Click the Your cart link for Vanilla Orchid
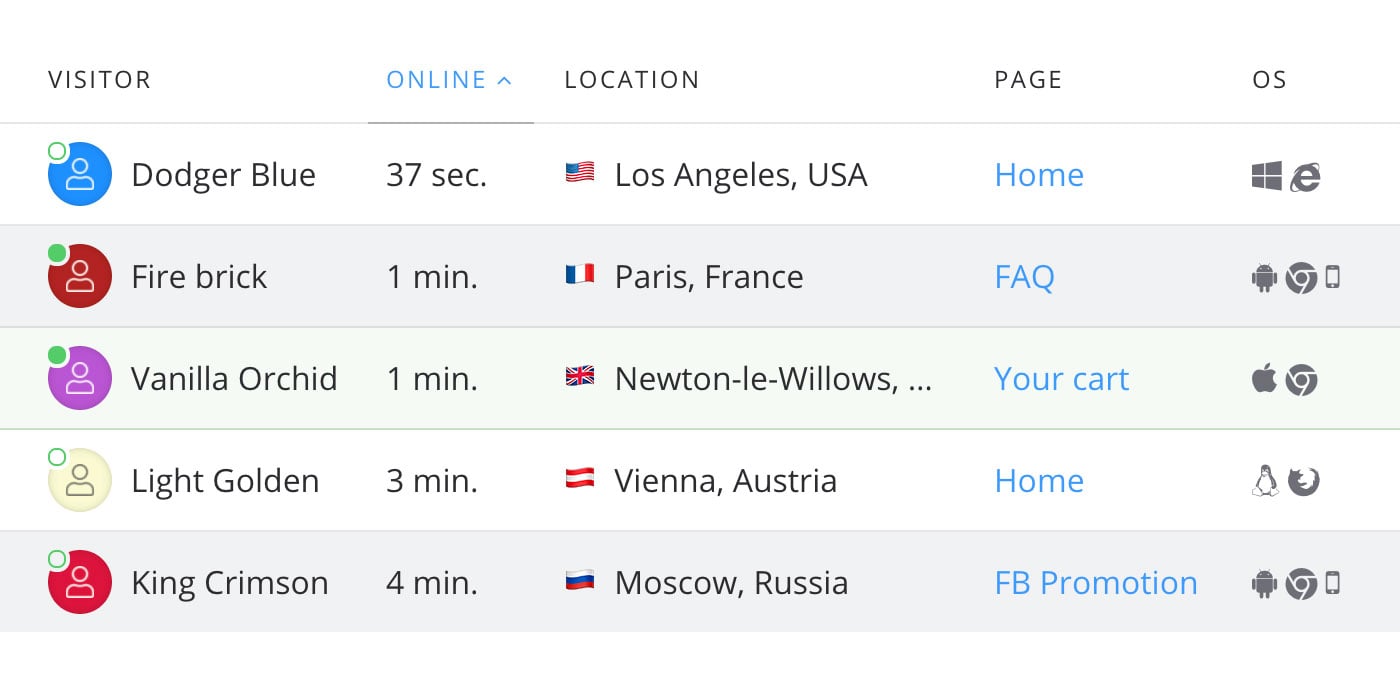 pyautogui.click(x=1061, y=379)
